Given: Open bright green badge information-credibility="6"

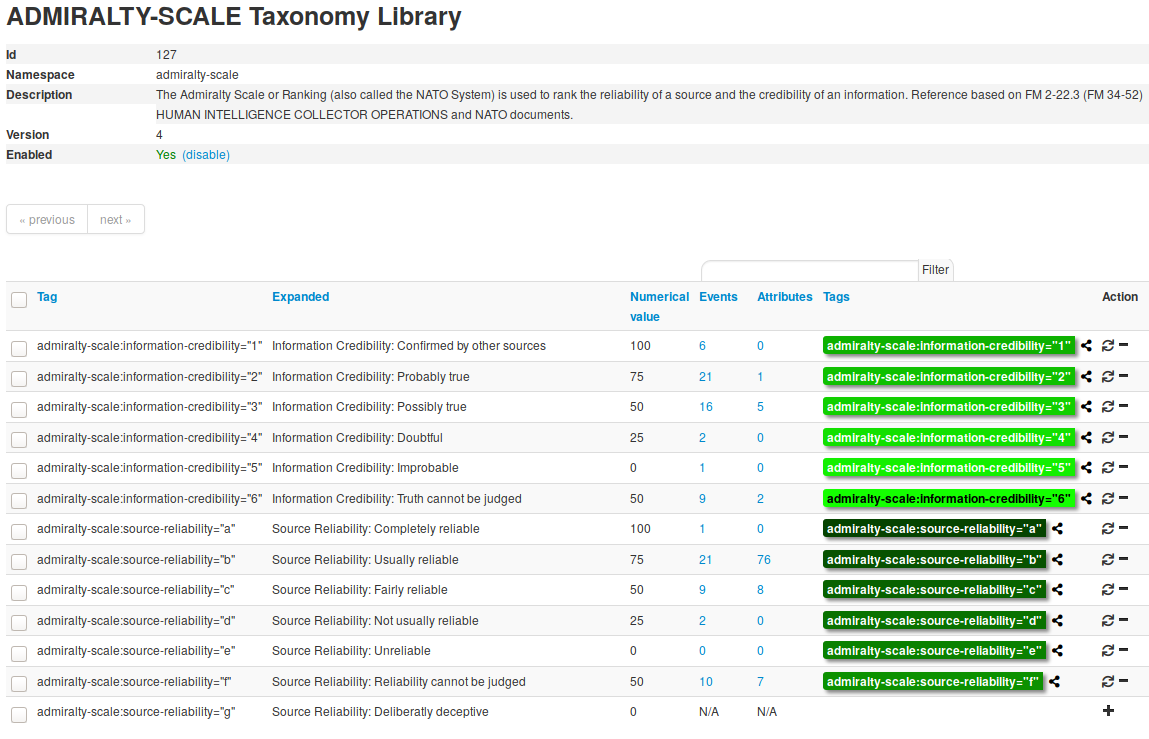Looking at the screenshot, I should coord(949,499).
